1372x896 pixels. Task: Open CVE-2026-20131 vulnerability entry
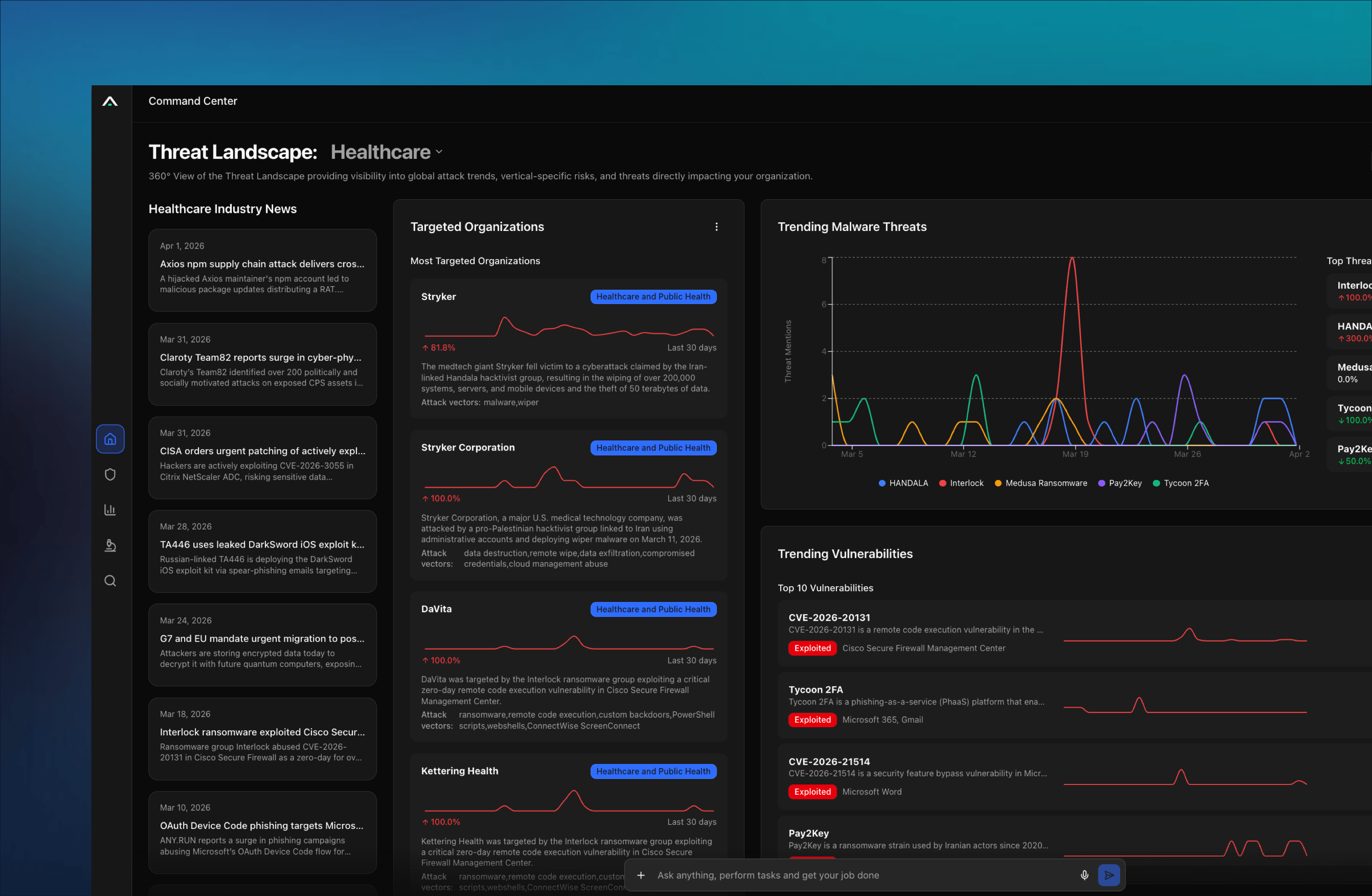click(829, 617)
